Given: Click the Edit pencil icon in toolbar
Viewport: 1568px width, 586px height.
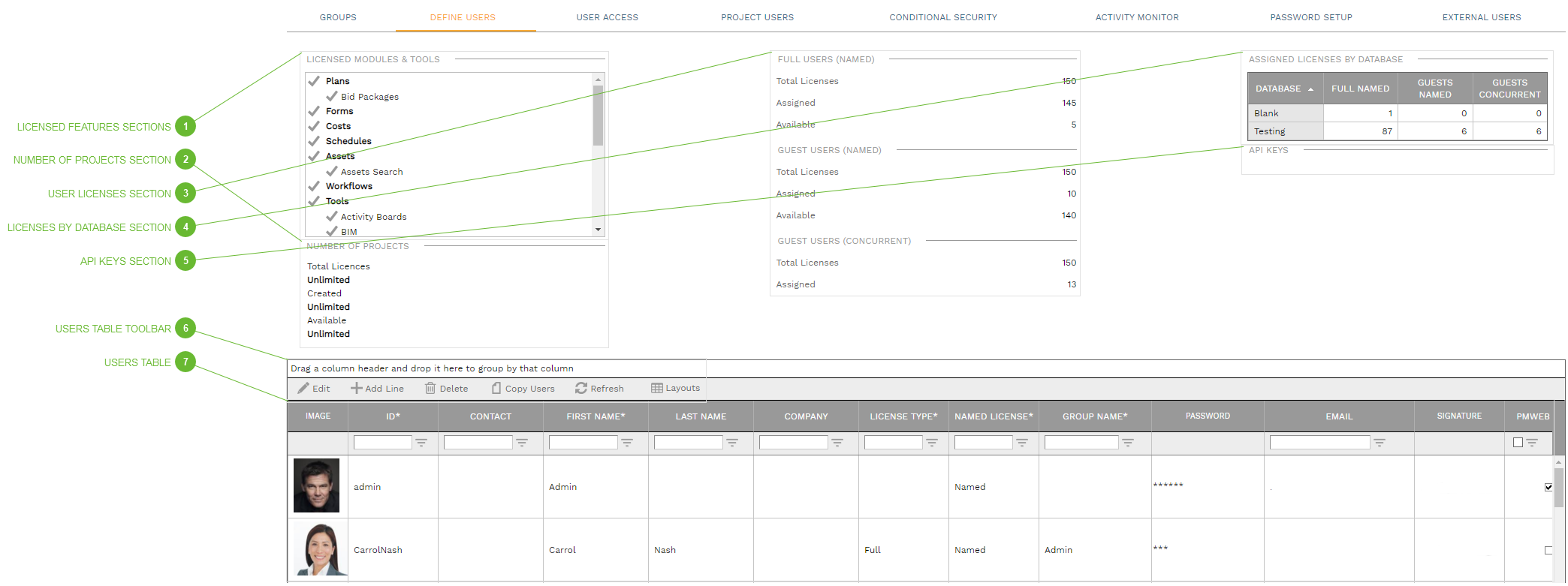Looking at the screenshot, I should coord(303,389).
